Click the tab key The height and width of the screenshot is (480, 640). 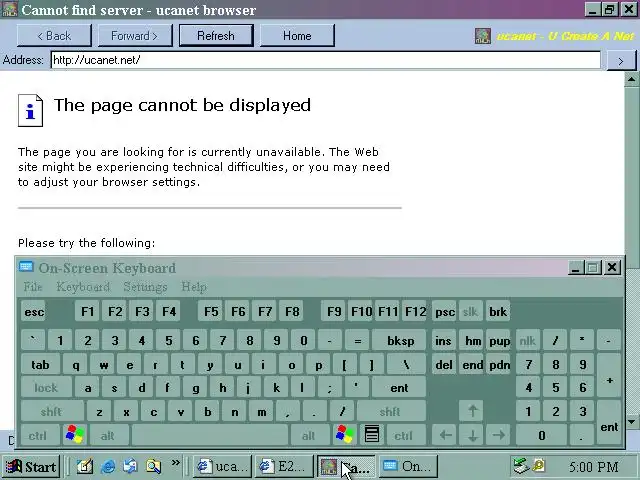click(x=40, y=364)
